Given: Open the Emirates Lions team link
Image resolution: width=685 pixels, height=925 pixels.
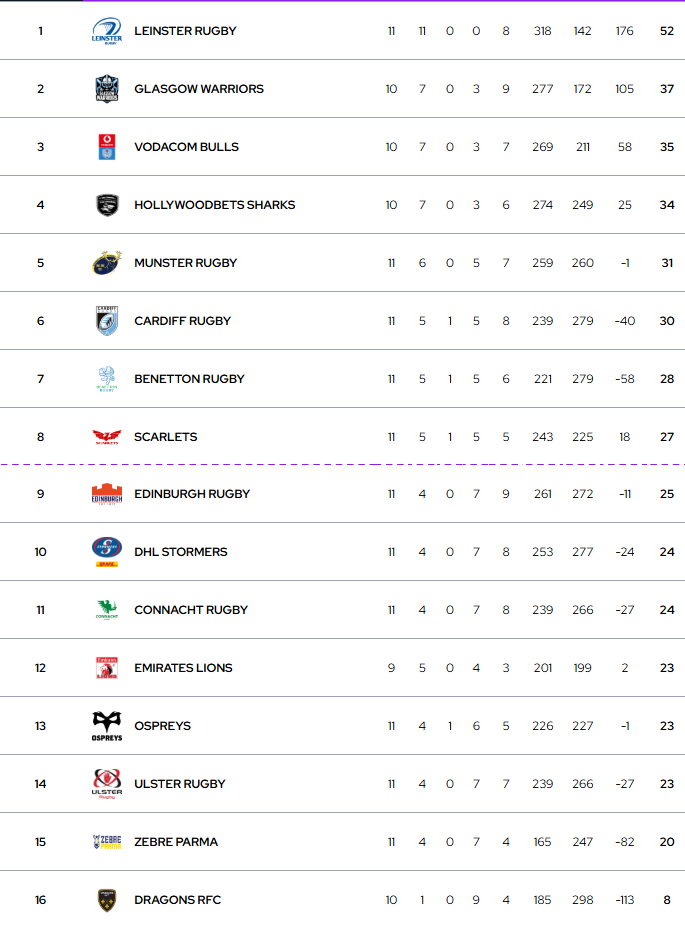Looking at the screenshot, I should [x=183, y=668].
